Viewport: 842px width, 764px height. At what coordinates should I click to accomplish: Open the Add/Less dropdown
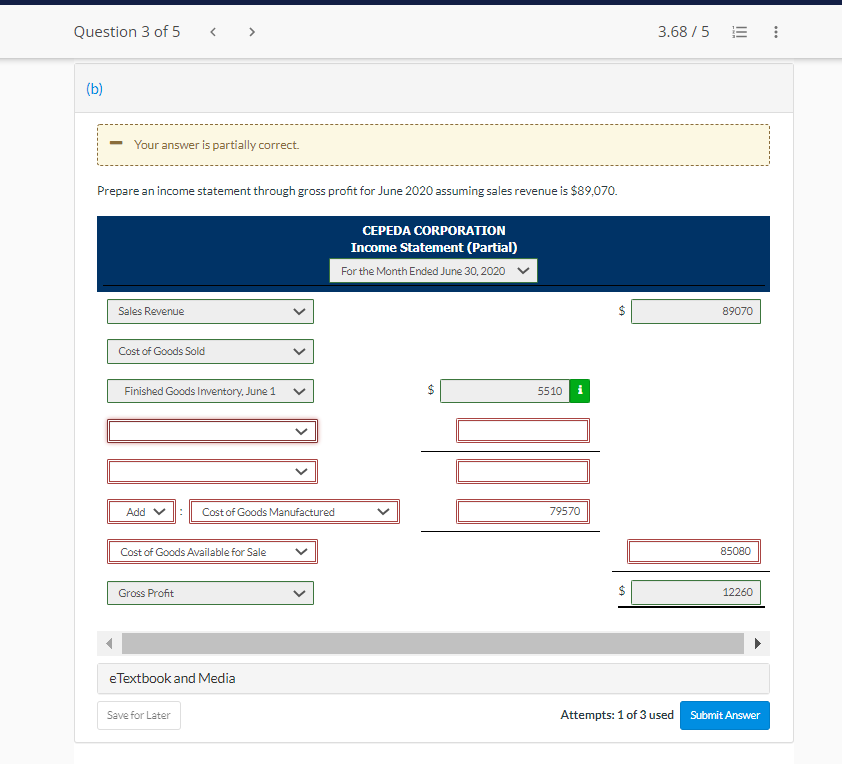coord(142,512)
